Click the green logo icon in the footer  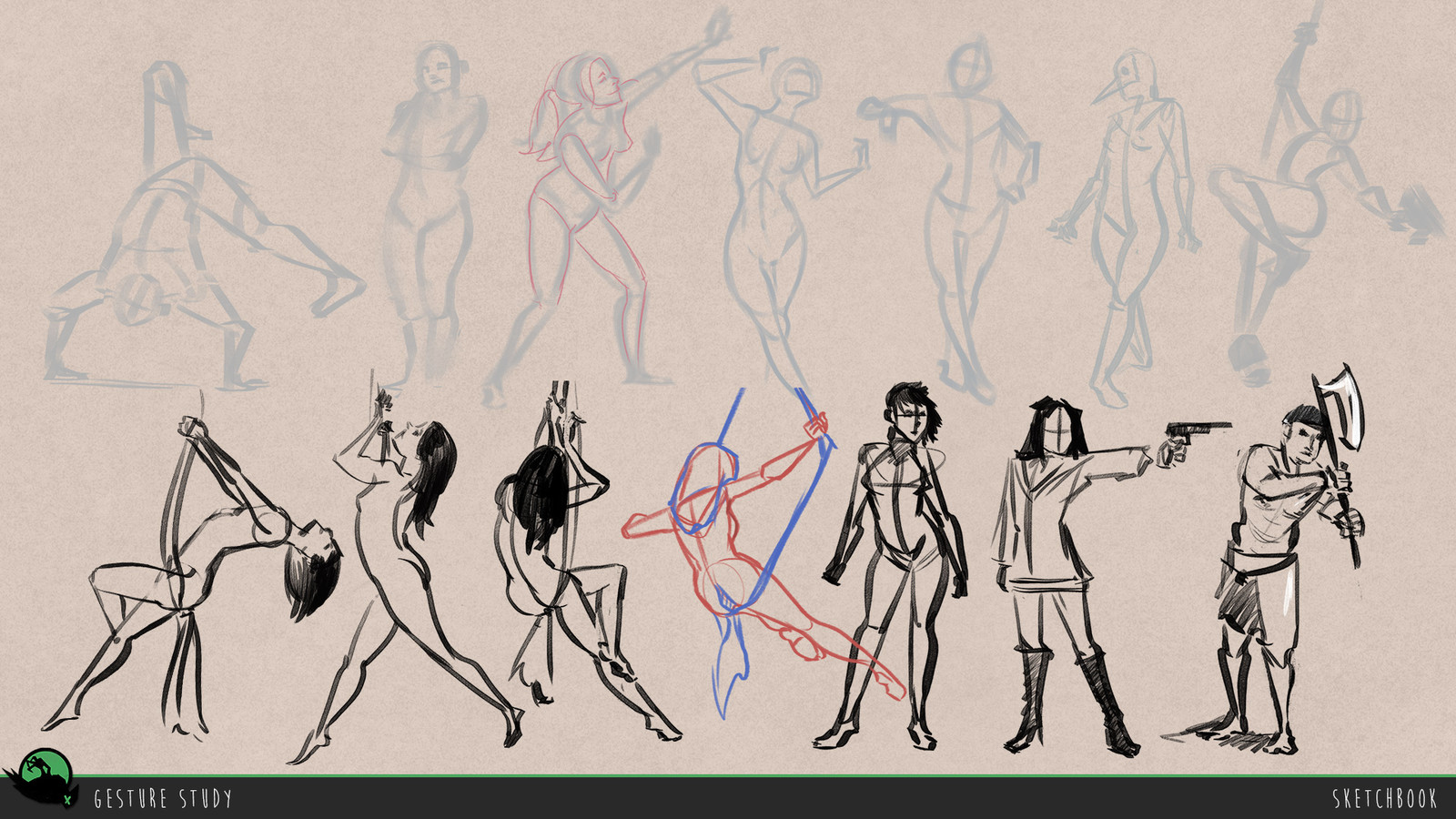[x=42, y=779]
